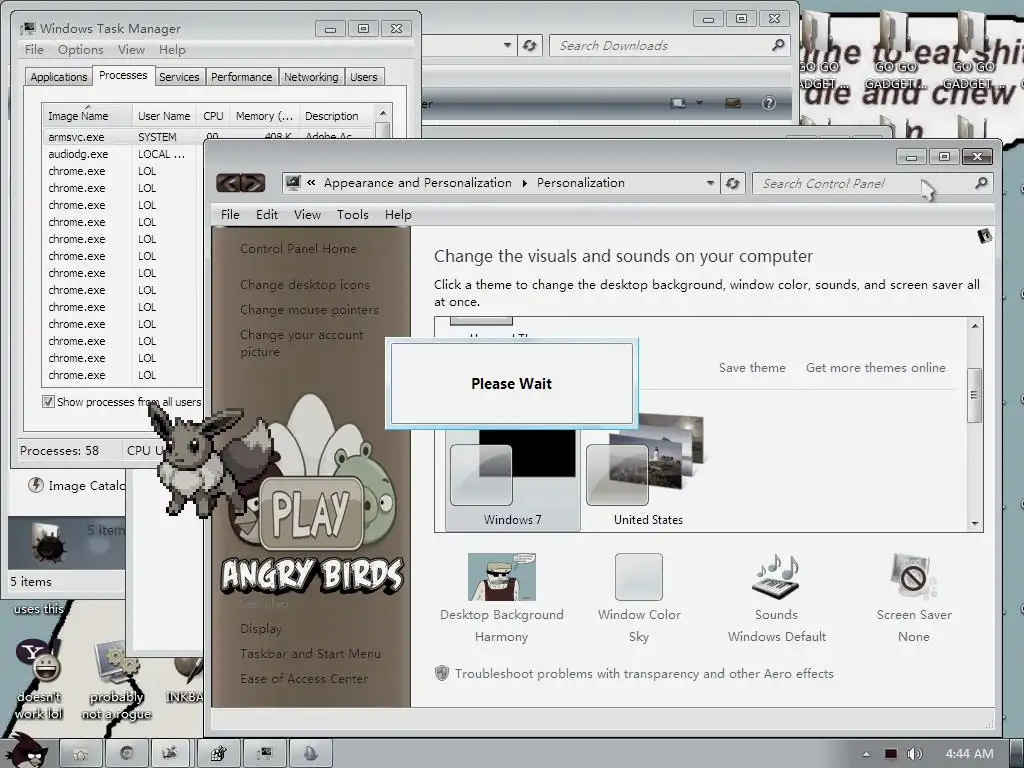Open Options menu in Task Manager
The height and width of the screenshot is (768, 1024).
click(80, 50)
